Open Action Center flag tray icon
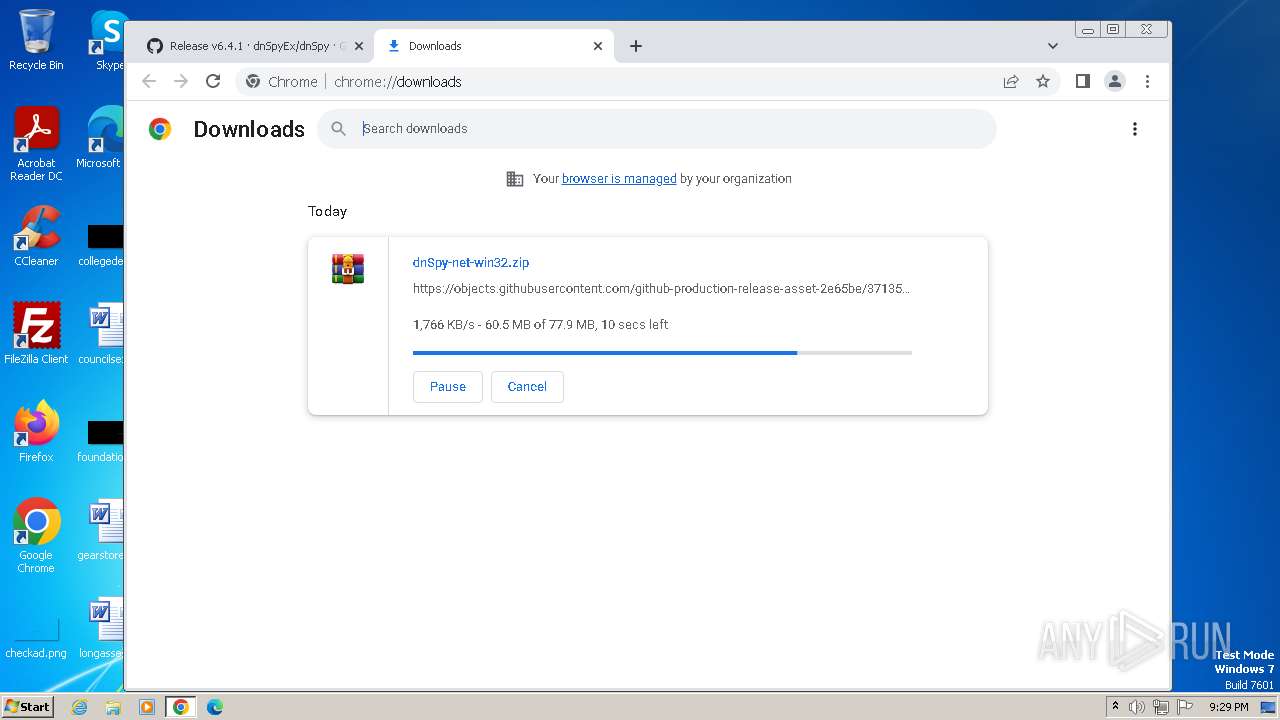 [1185, 707]
